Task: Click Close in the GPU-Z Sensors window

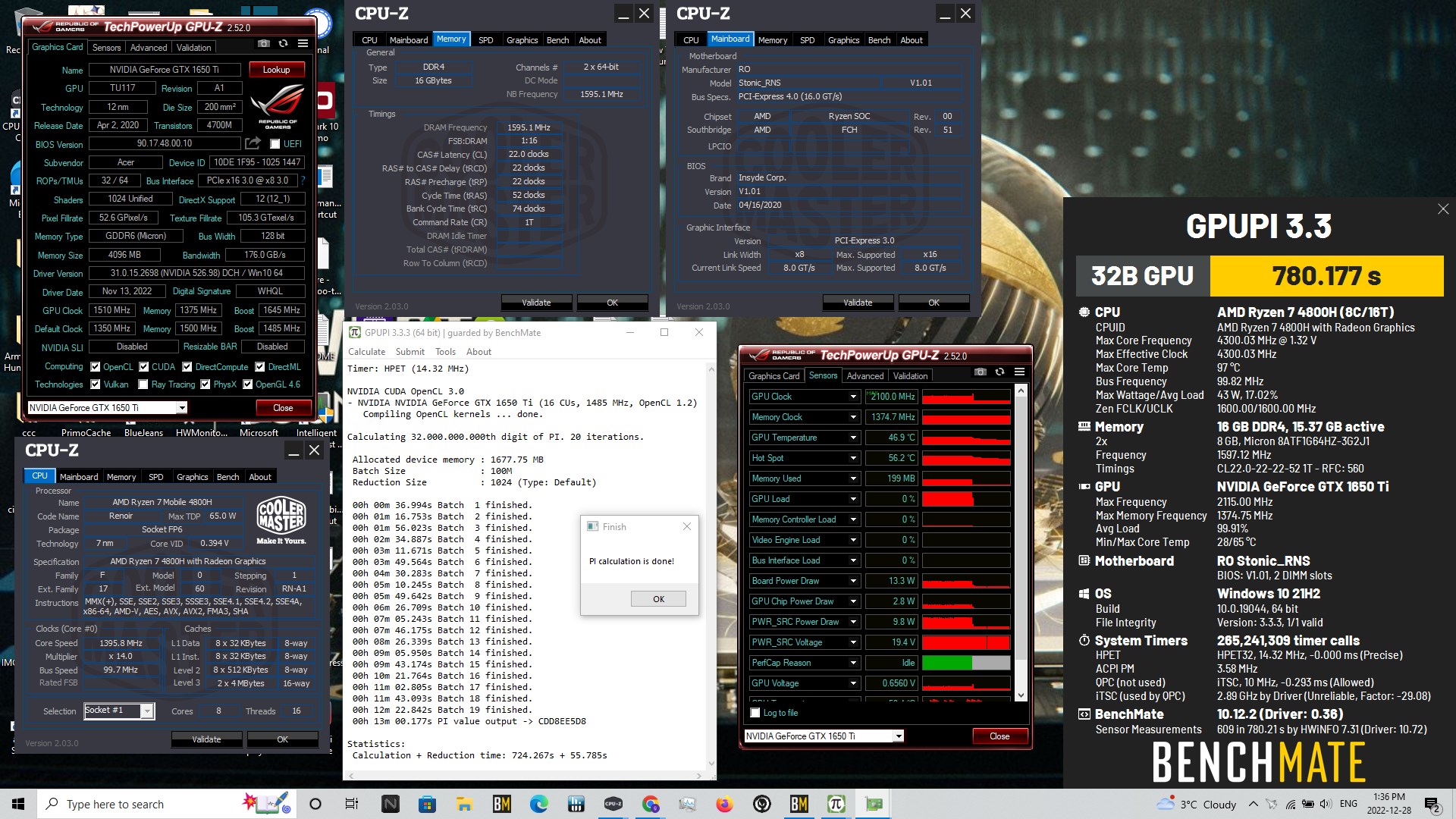Action: click(999, 736)
